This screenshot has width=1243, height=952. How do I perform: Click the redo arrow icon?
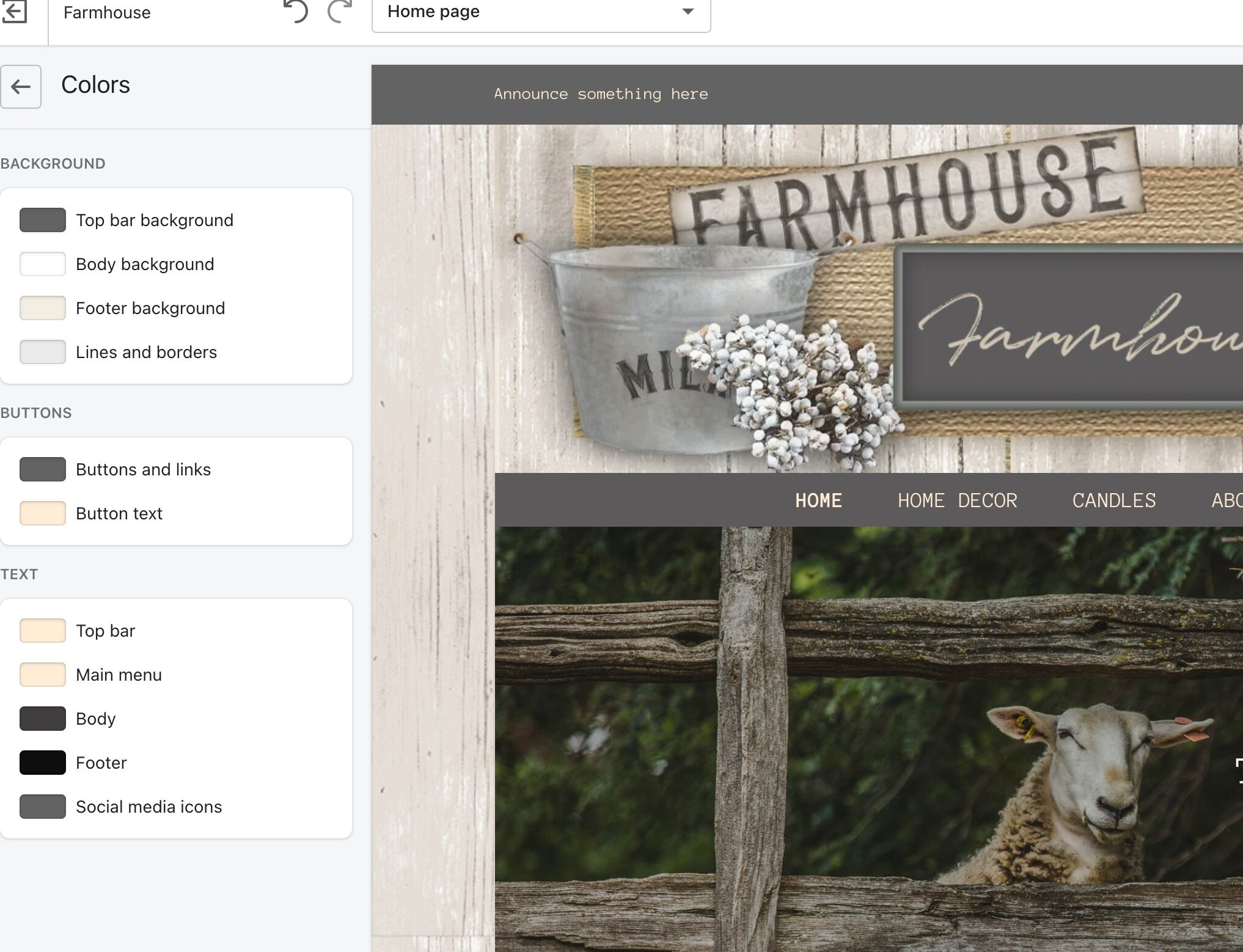click(x=340, y=12)
